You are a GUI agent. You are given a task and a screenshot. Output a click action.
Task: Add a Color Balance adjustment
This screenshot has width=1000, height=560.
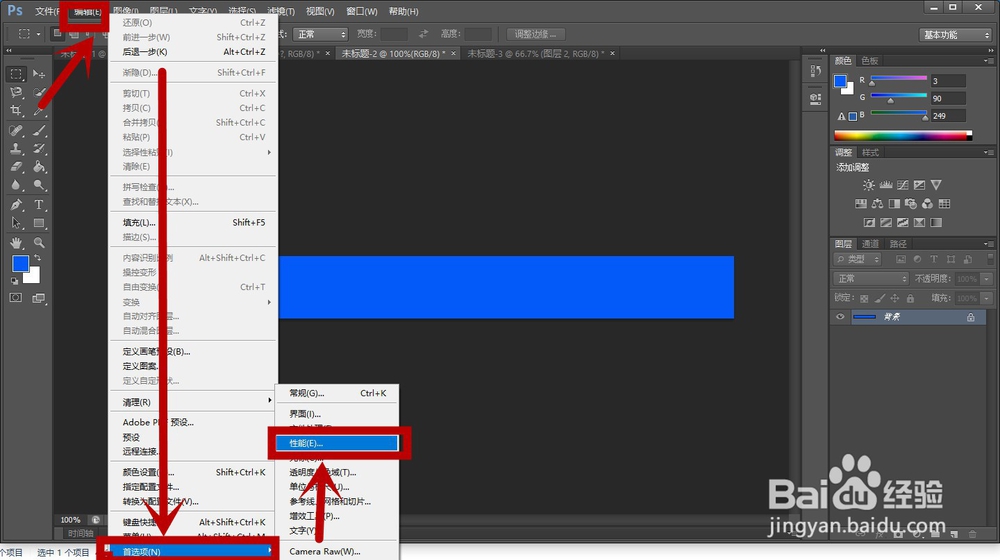(878, 204)
